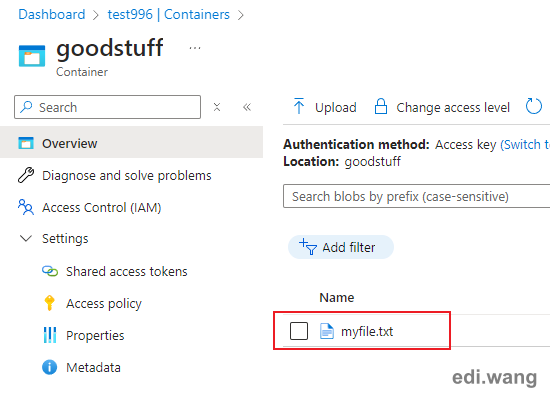Click the Change access level lock icon
The height and width of the screenshot is (400, 550).
click(381, 106)
